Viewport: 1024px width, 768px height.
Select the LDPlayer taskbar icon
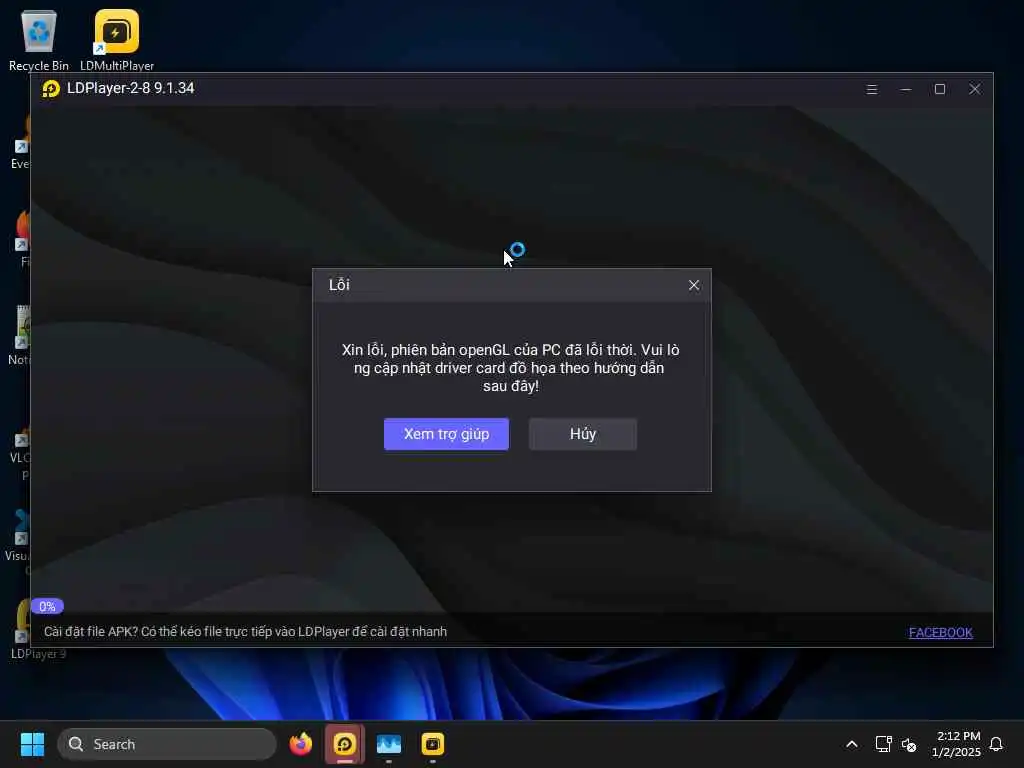[345, 744]
